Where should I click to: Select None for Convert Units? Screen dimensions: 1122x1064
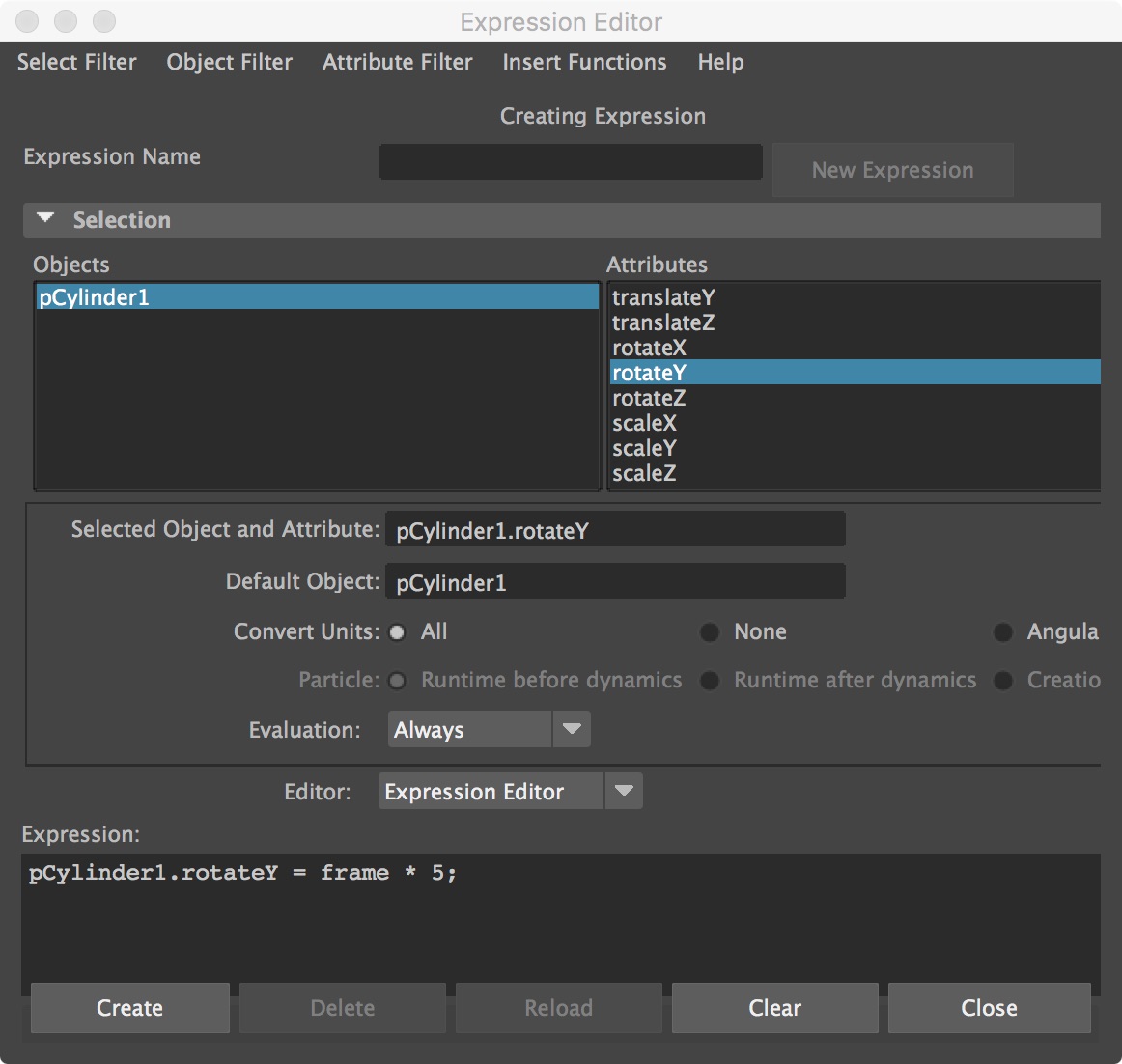[710, 632]
